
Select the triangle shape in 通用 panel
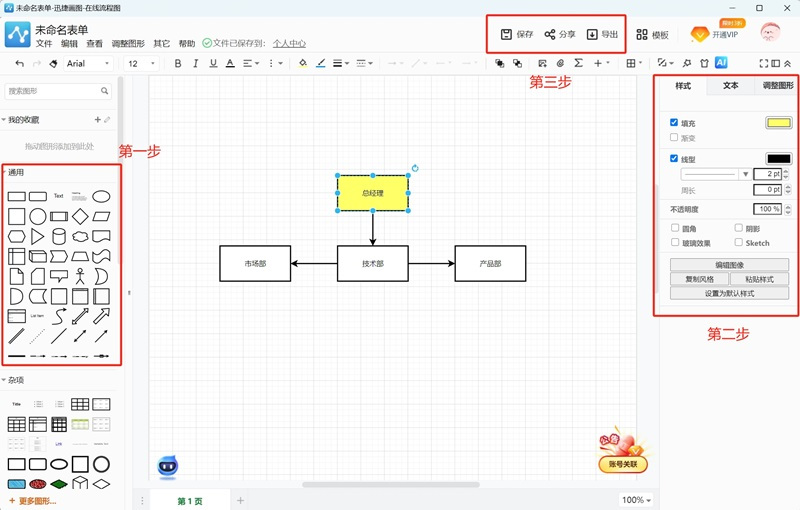[37, 237]
